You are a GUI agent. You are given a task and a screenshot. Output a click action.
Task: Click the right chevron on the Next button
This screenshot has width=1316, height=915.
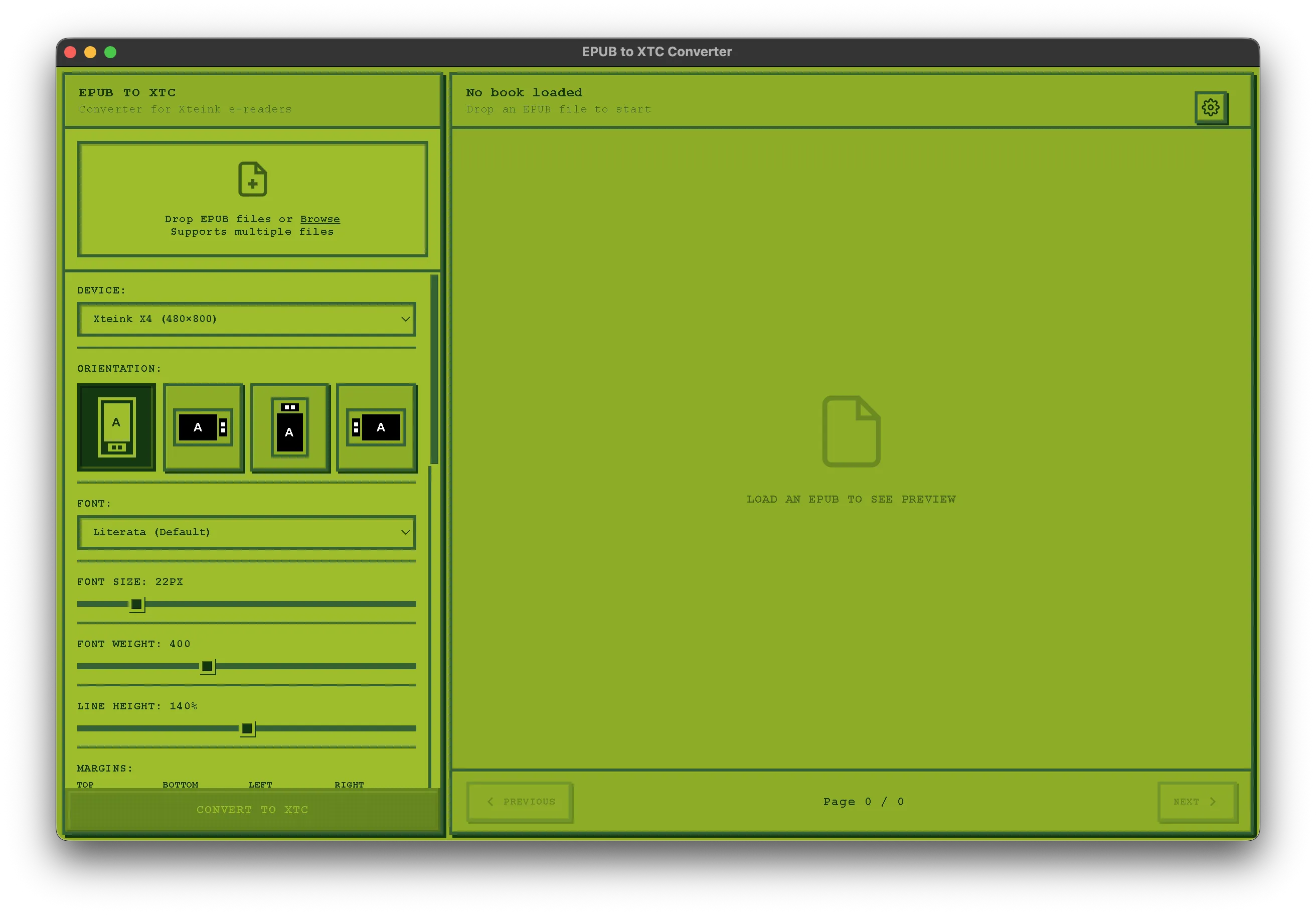[1213, 802]
